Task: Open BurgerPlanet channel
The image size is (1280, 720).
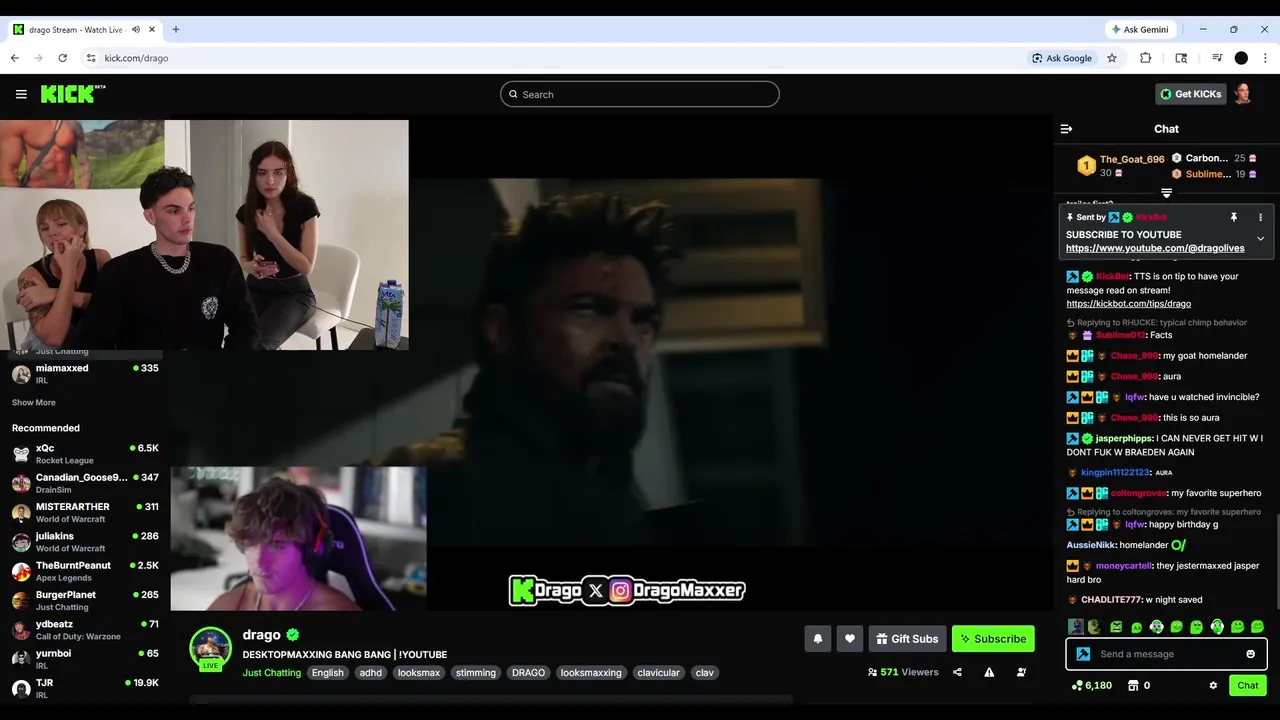Action: (x=85, y=600)
